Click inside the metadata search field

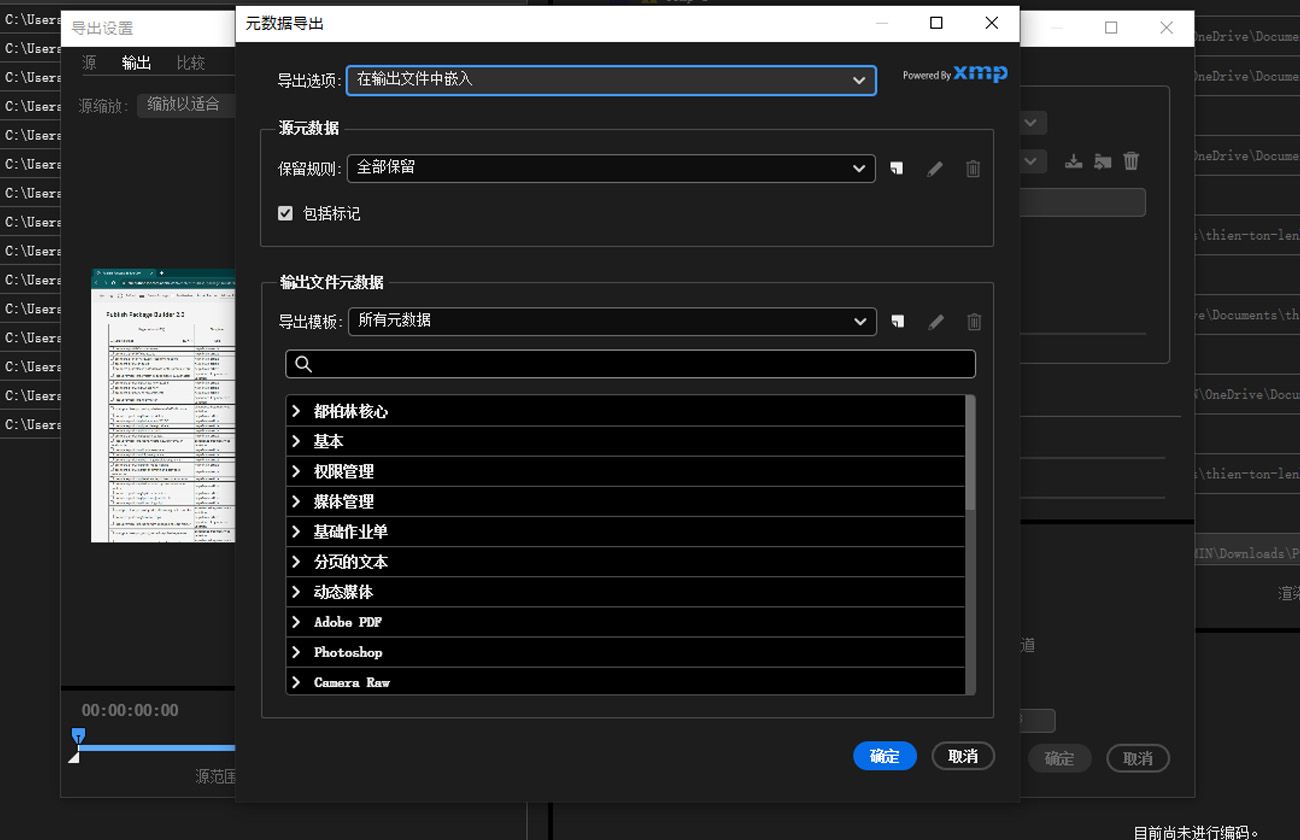[x=631, y=364]
